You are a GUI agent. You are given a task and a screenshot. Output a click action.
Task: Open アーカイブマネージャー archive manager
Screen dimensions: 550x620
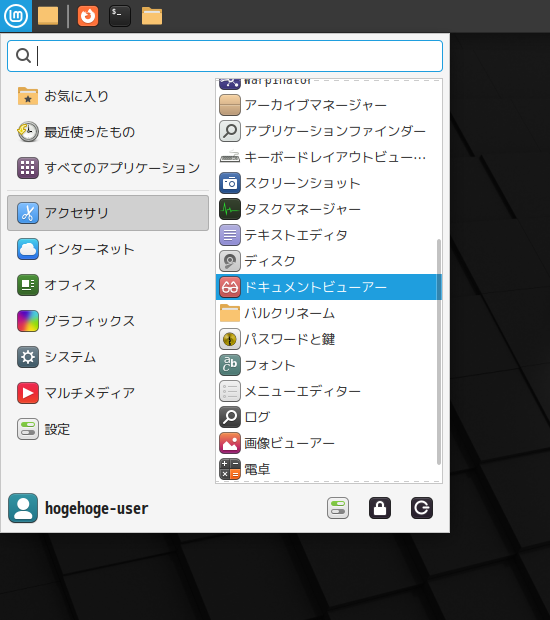tap(329, 105)
